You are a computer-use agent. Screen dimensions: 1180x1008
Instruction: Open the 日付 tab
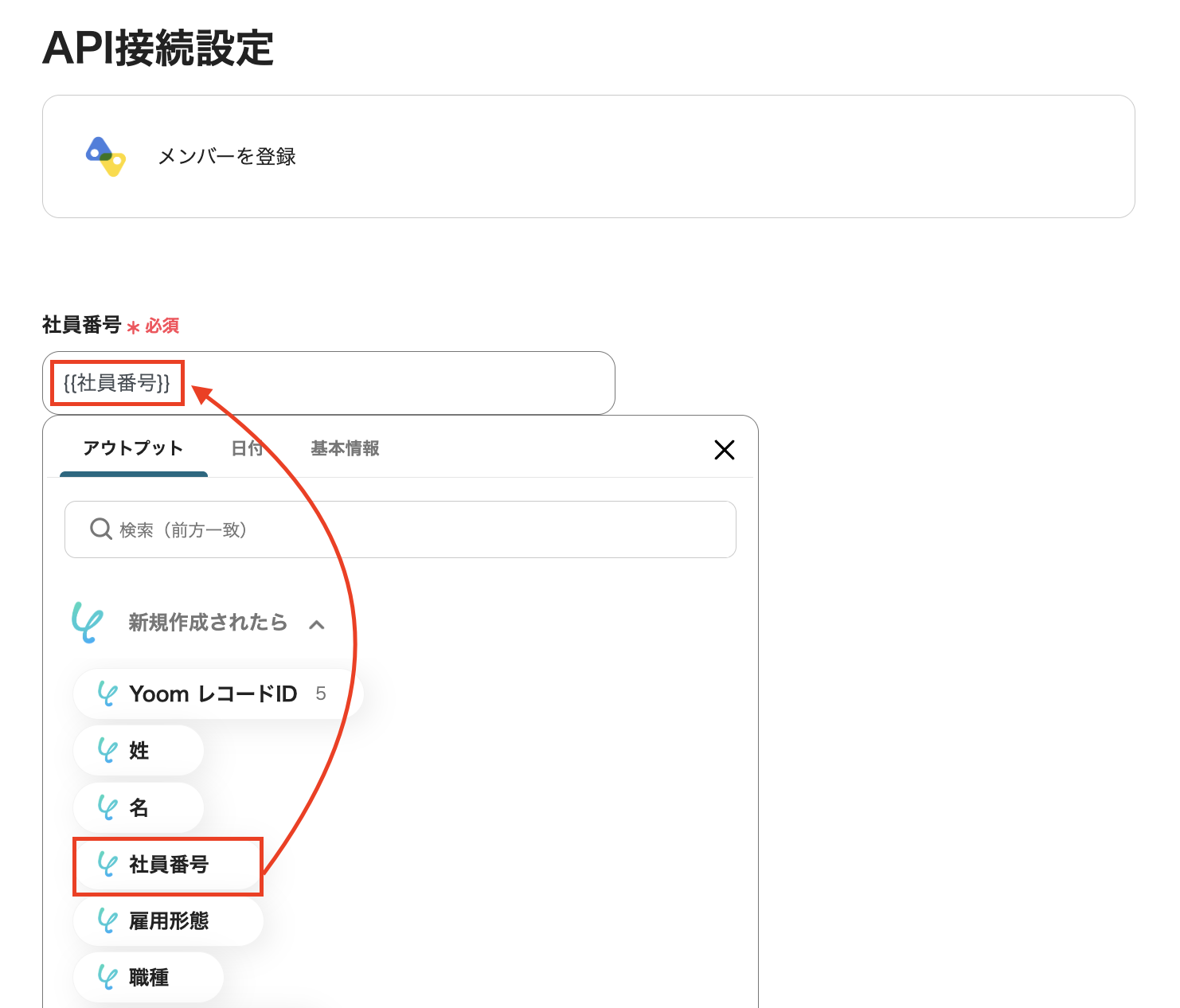point(247,448)
